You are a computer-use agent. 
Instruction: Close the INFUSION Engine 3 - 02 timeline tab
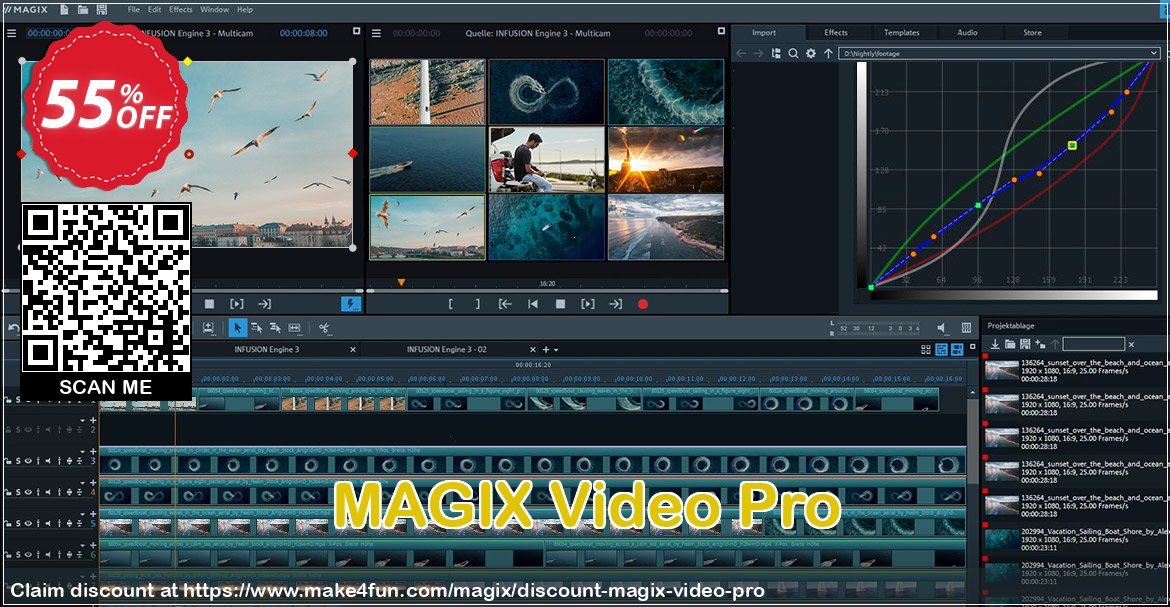click(x=533, y=349)
